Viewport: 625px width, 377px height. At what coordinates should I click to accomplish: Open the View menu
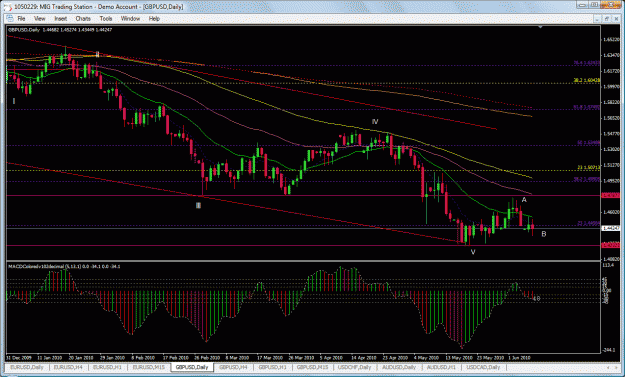[x=39, y=19]
